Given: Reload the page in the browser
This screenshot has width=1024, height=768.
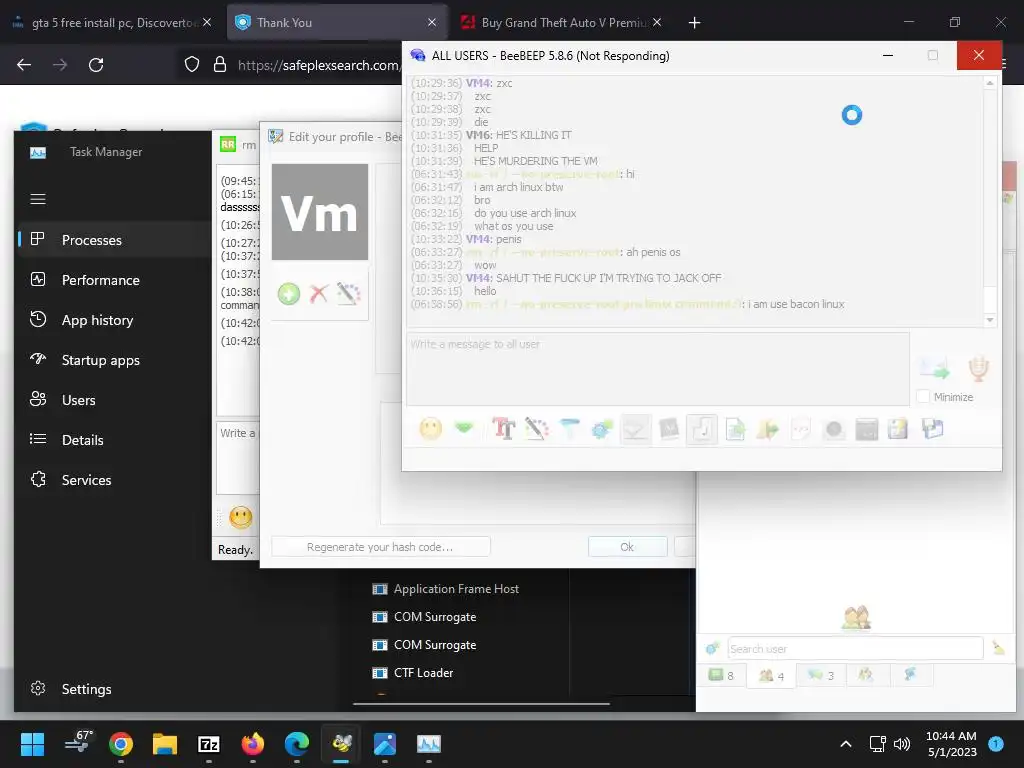Looking at the screenshot, I should [96, 65].
